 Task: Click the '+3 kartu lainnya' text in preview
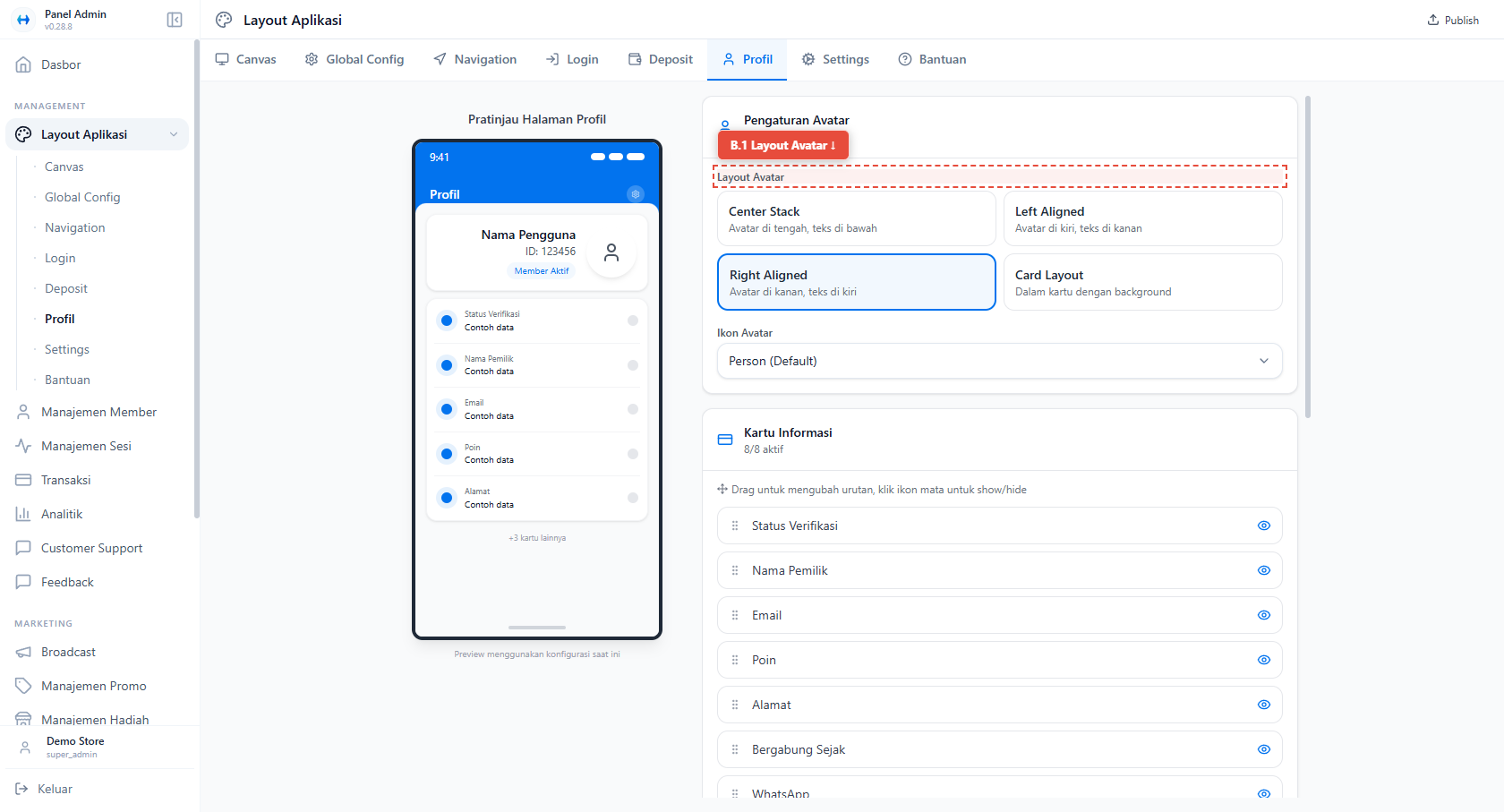(537, 538)
